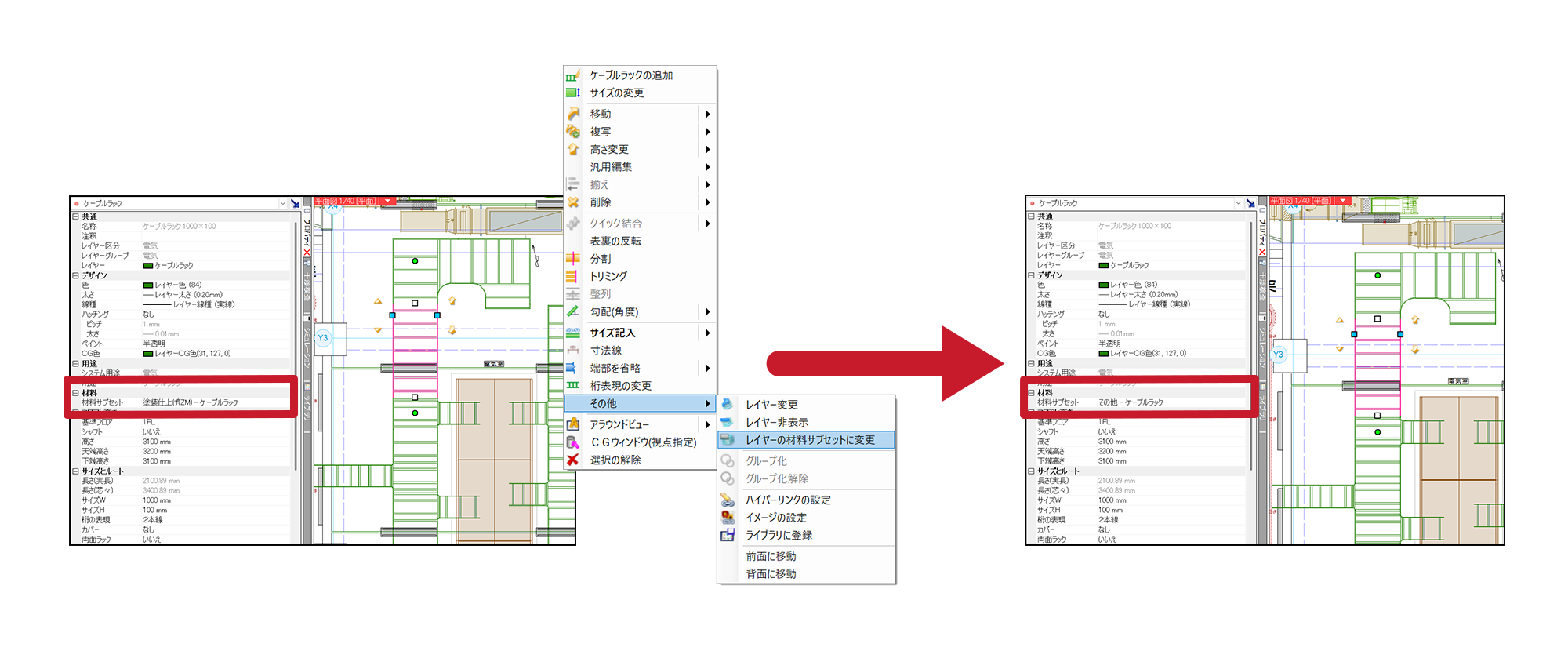The width and height of the screenshot is (1568, 651).
Task: Click the red X 選択の解除 icon
Action: (x=573, y=460)
